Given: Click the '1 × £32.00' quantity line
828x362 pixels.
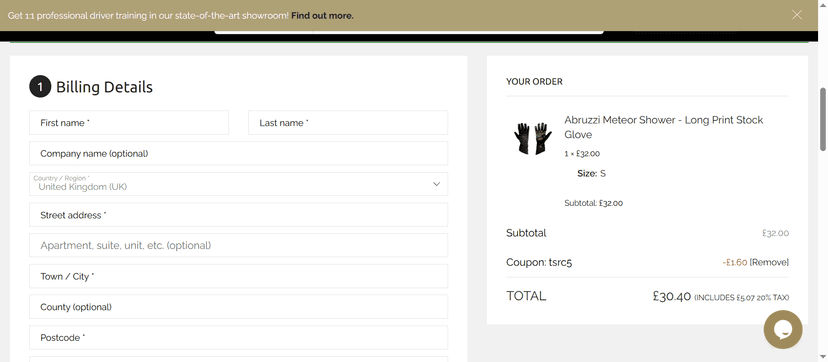Looking at the screenshot, I should tap(582, 154).
